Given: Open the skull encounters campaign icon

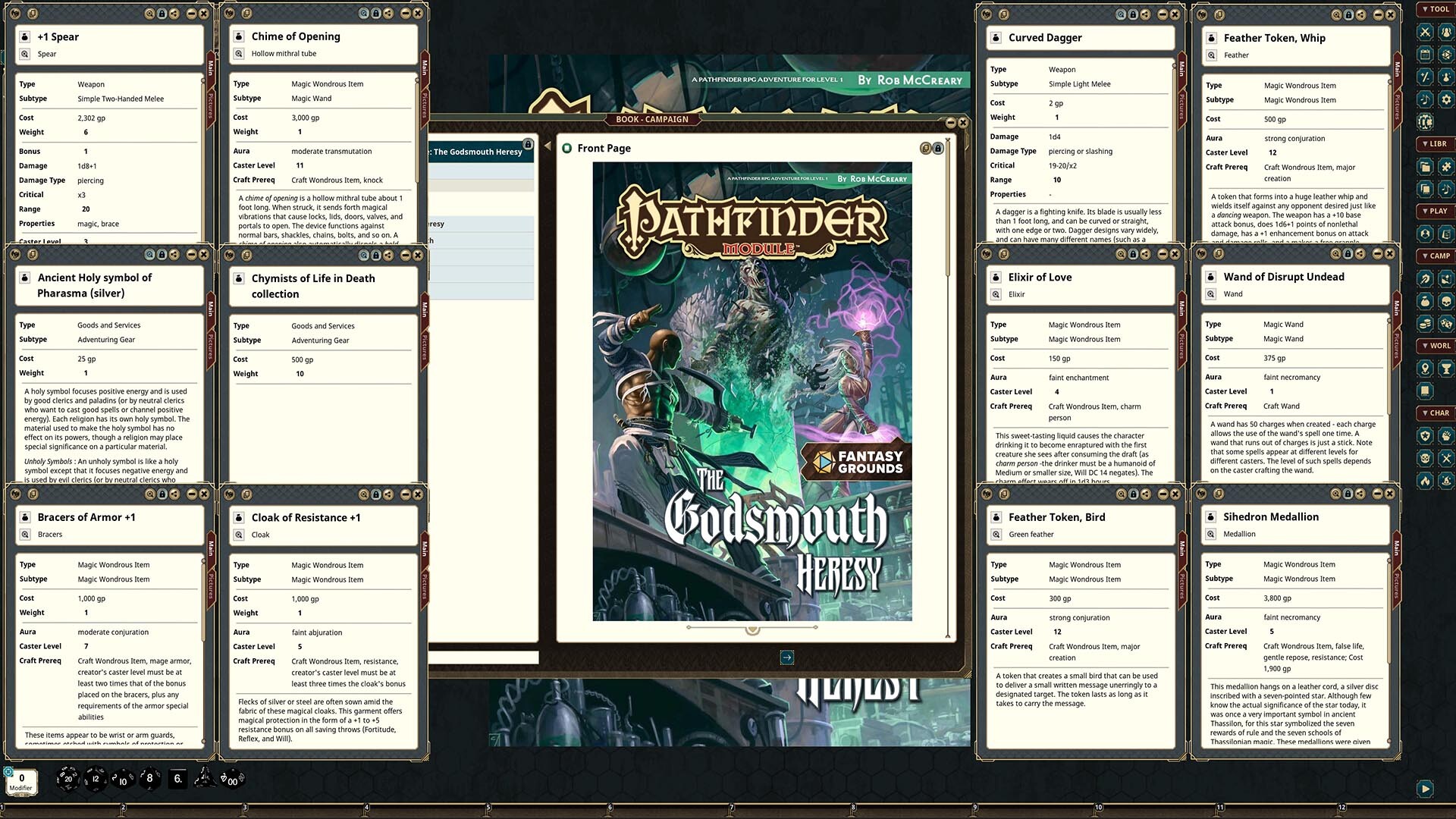Looking at the screenshot, I should coord(1446,301).
